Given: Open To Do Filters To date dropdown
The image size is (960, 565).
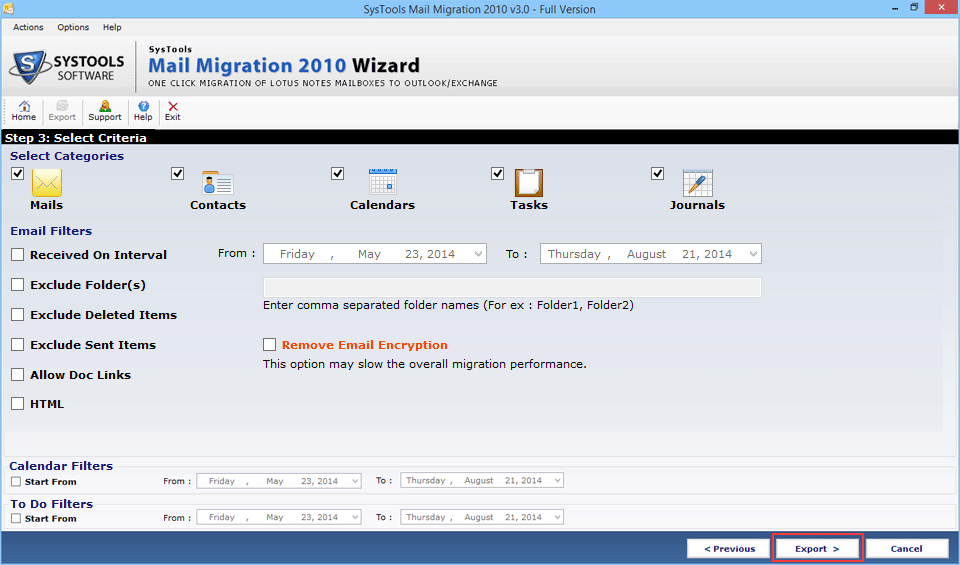Looking at the screenshot, I should (557, 517).
